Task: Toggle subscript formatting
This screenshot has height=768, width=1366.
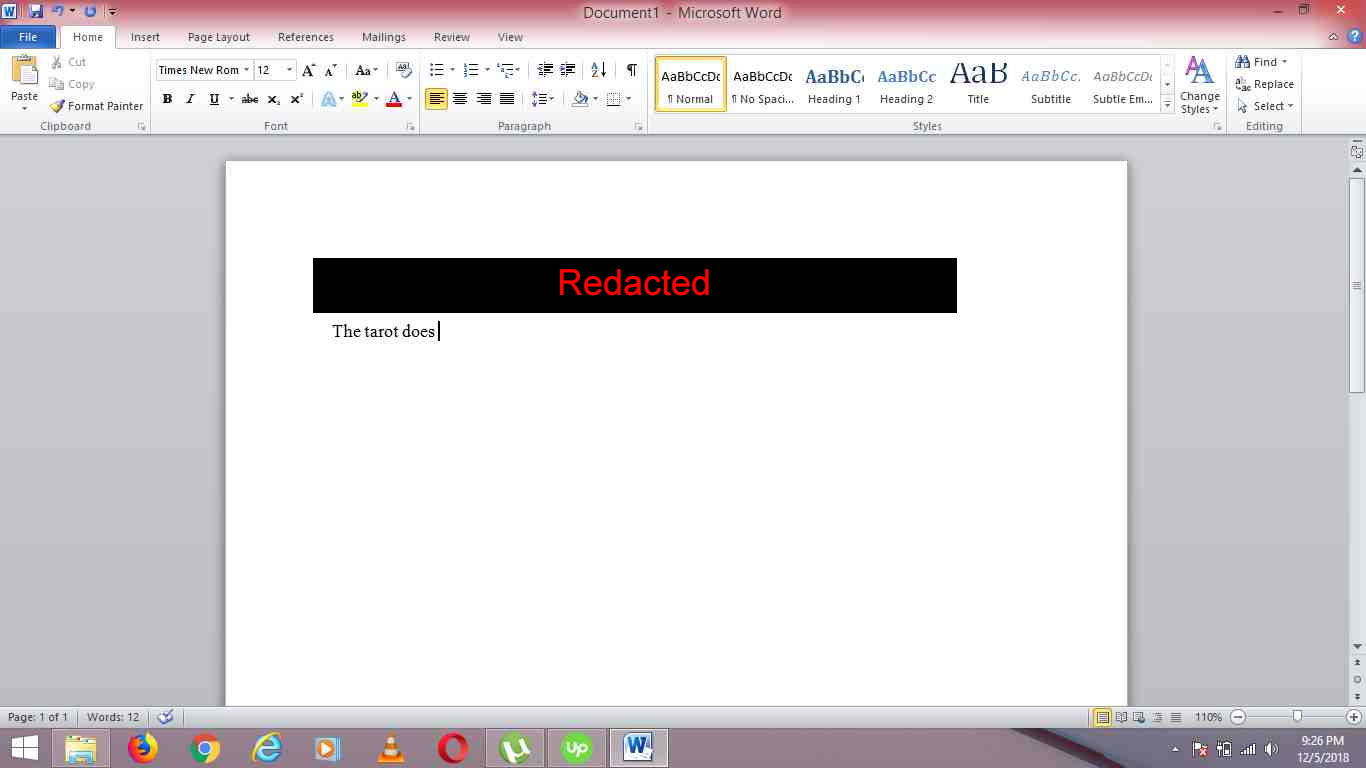Action: (273, 99)
